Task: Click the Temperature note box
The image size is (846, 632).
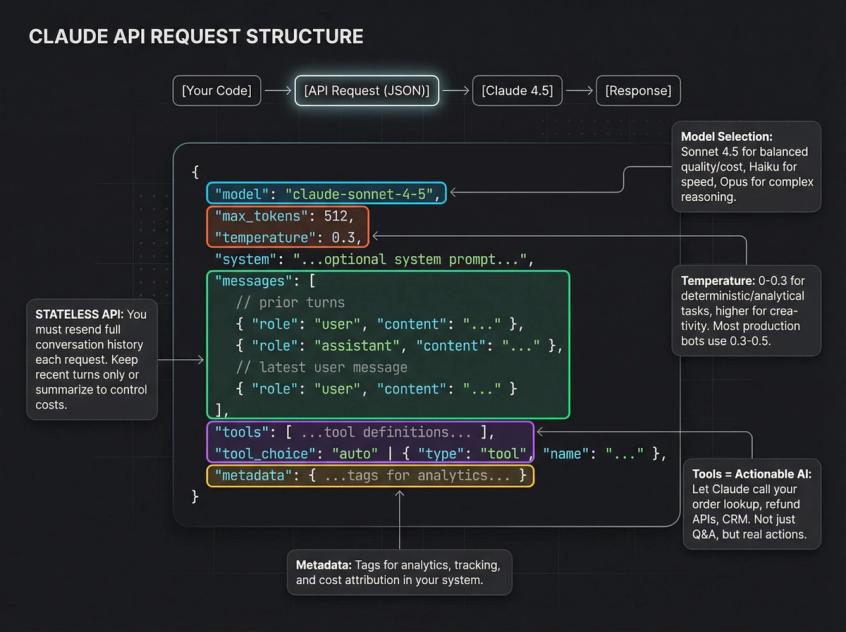Action: click(x=747, y=310)
